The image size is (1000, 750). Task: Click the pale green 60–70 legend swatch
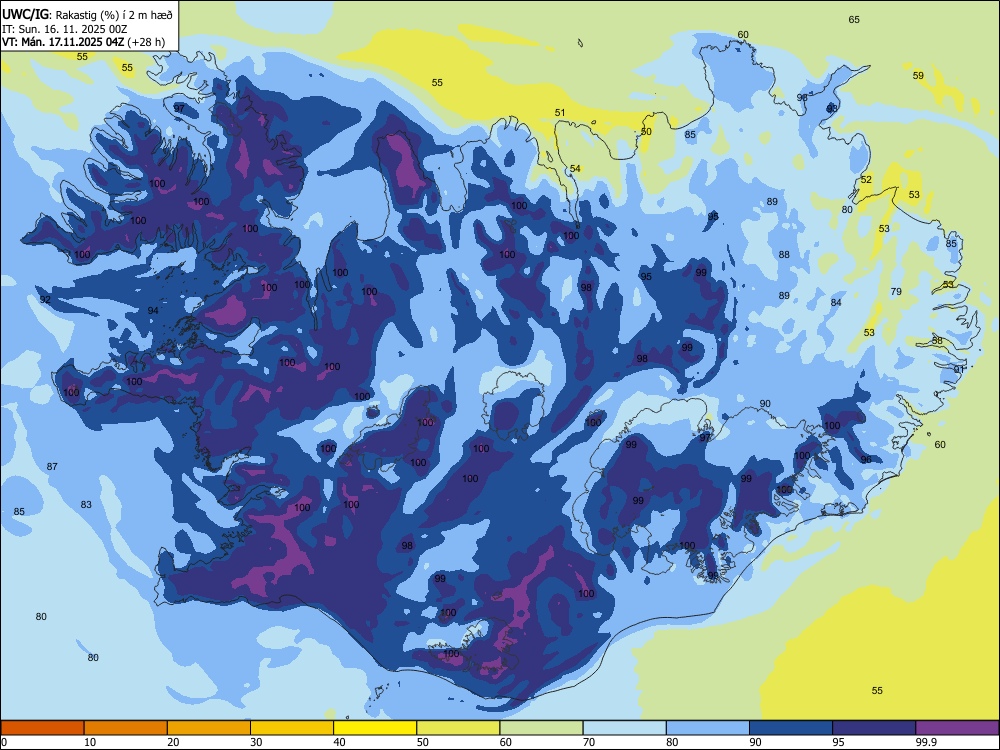click(541, 728)
